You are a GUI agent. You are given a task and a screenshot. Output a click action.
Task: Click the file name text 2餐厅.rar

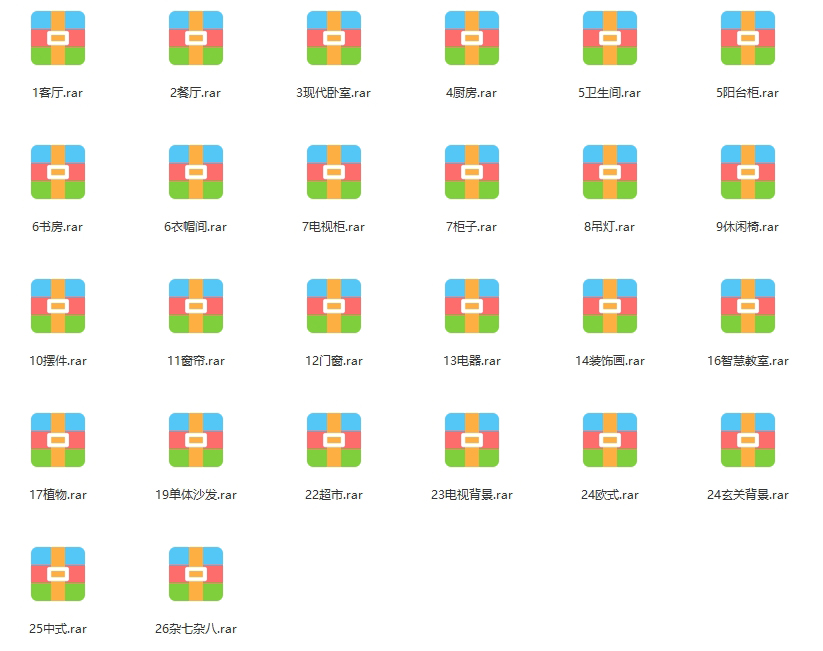[x=196, y=93]
